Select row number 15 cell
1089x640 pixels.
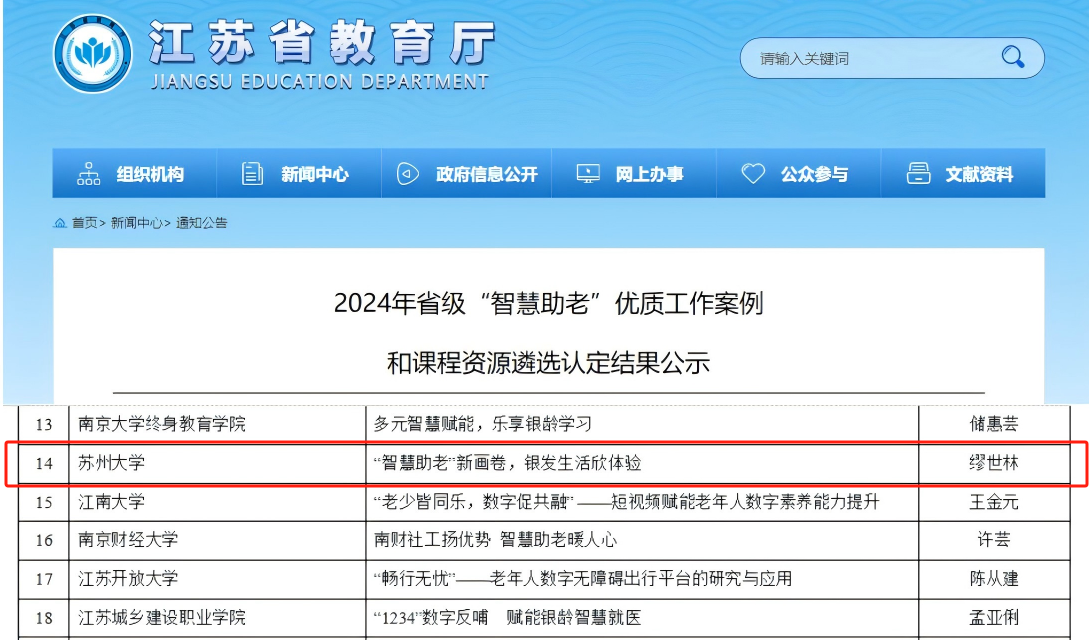44,502
